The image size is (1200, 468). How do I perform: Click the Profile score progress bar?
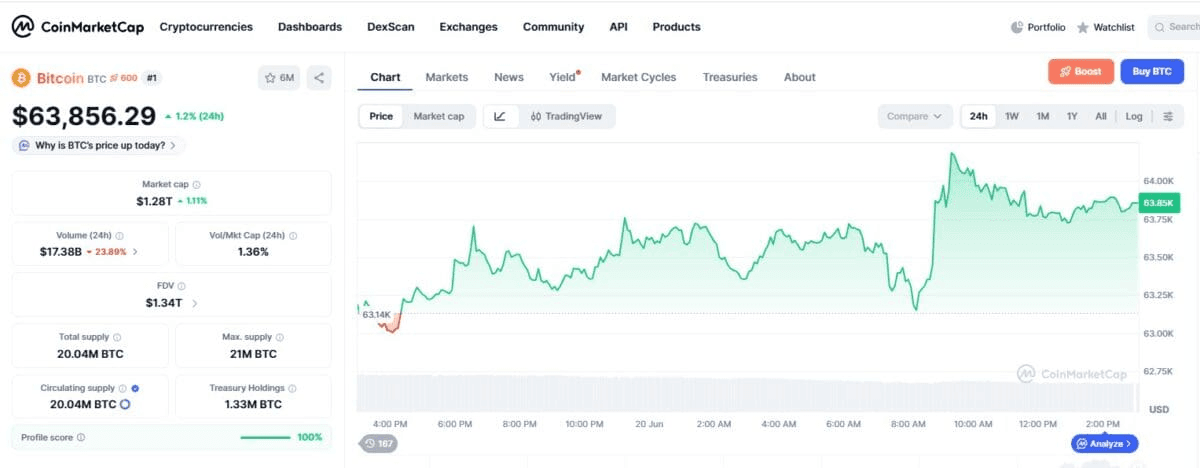[264, 437]
